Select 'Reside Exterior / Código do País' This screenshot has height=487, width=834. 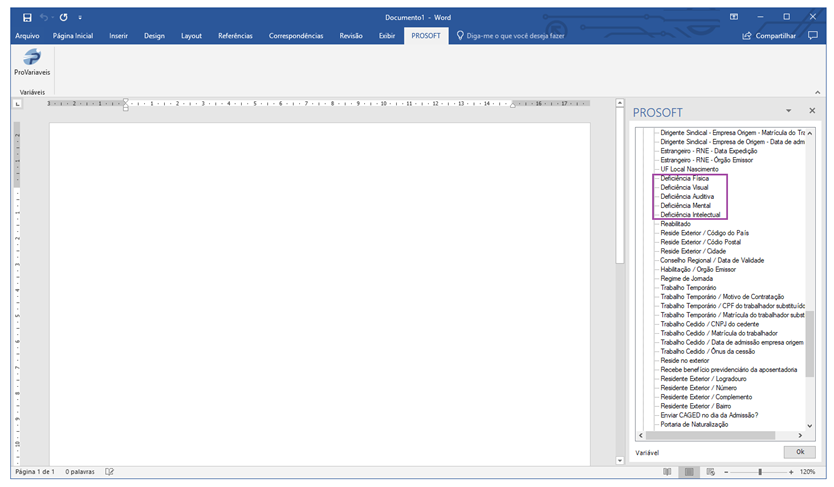point(705,233)
